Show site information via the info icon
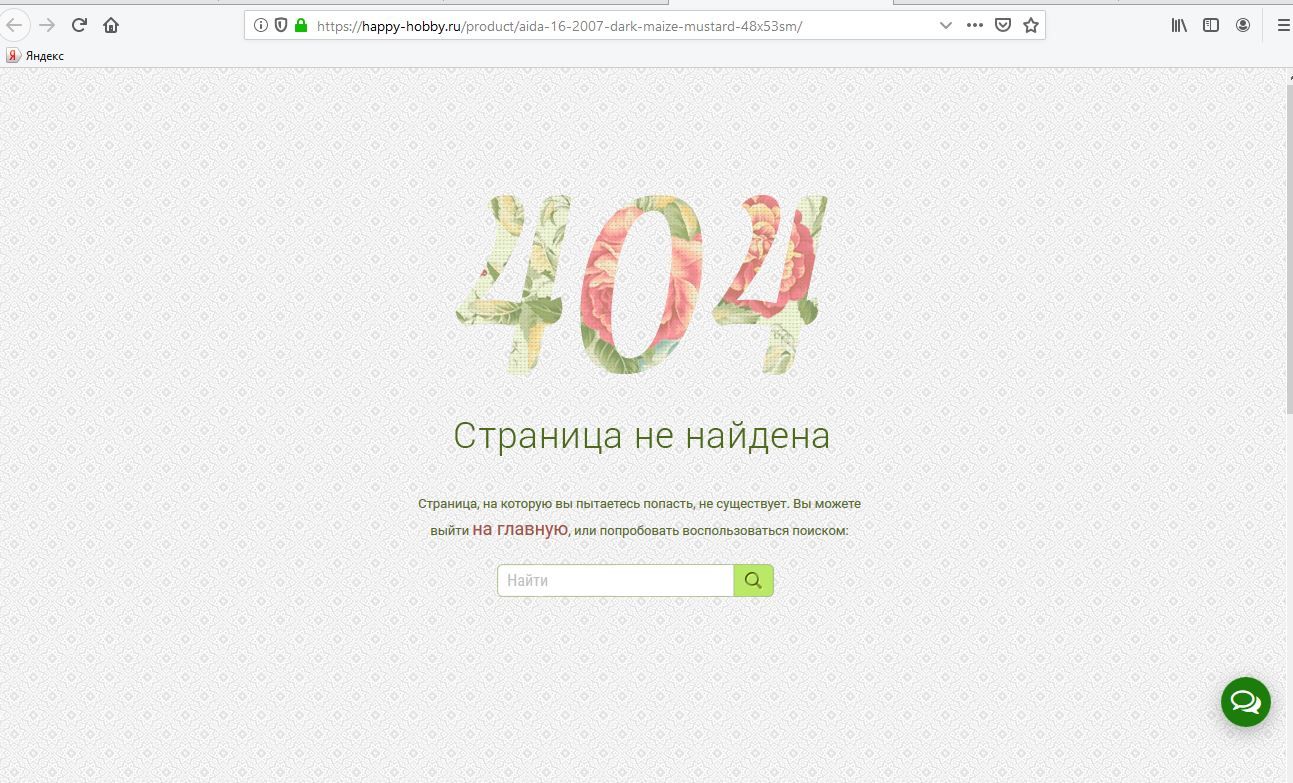The width and height of the screenshot is (1293, 783). click(x=261, y=26)
